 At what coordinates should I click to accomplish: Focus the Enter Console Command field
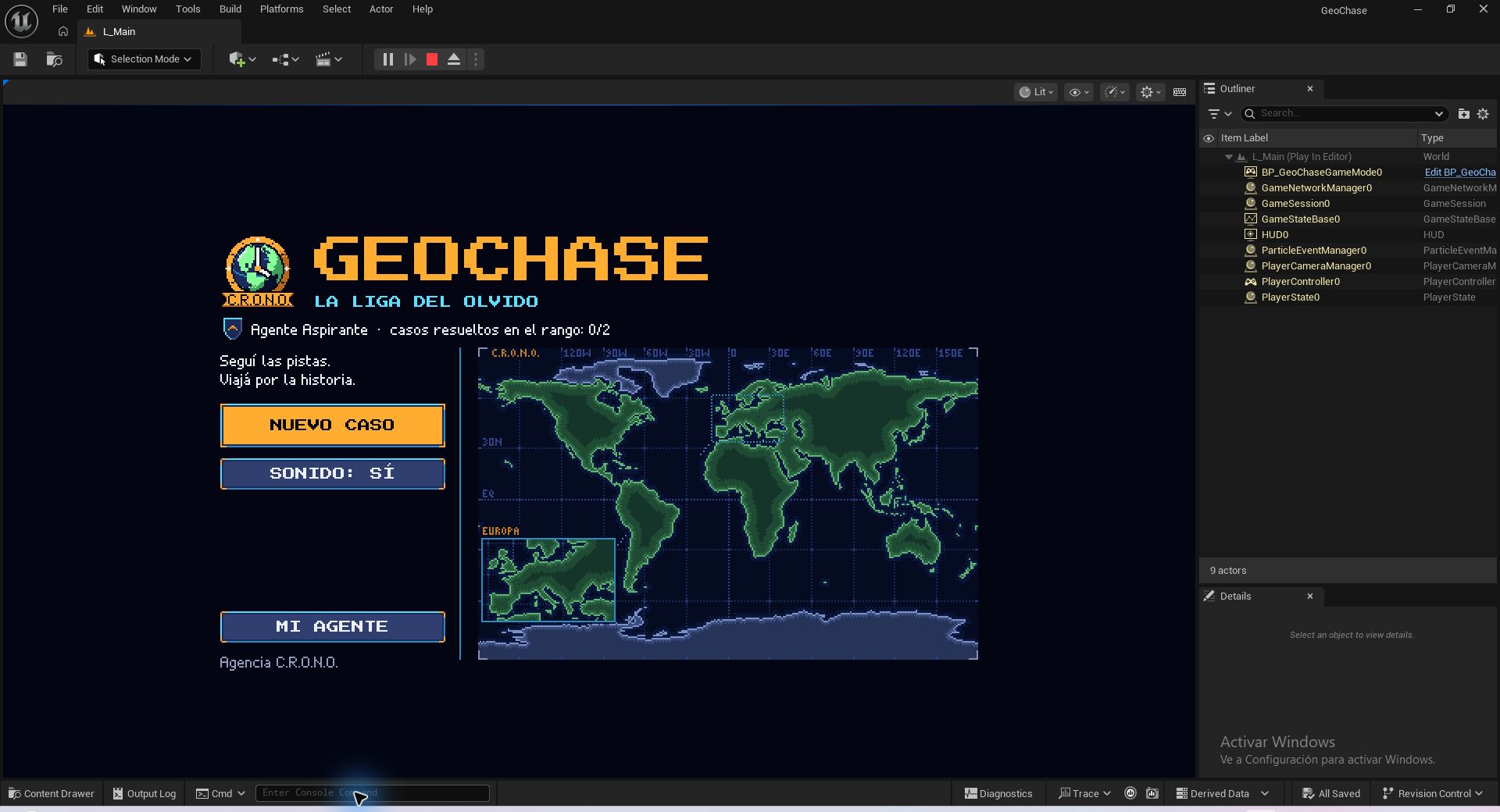[372, 793]
